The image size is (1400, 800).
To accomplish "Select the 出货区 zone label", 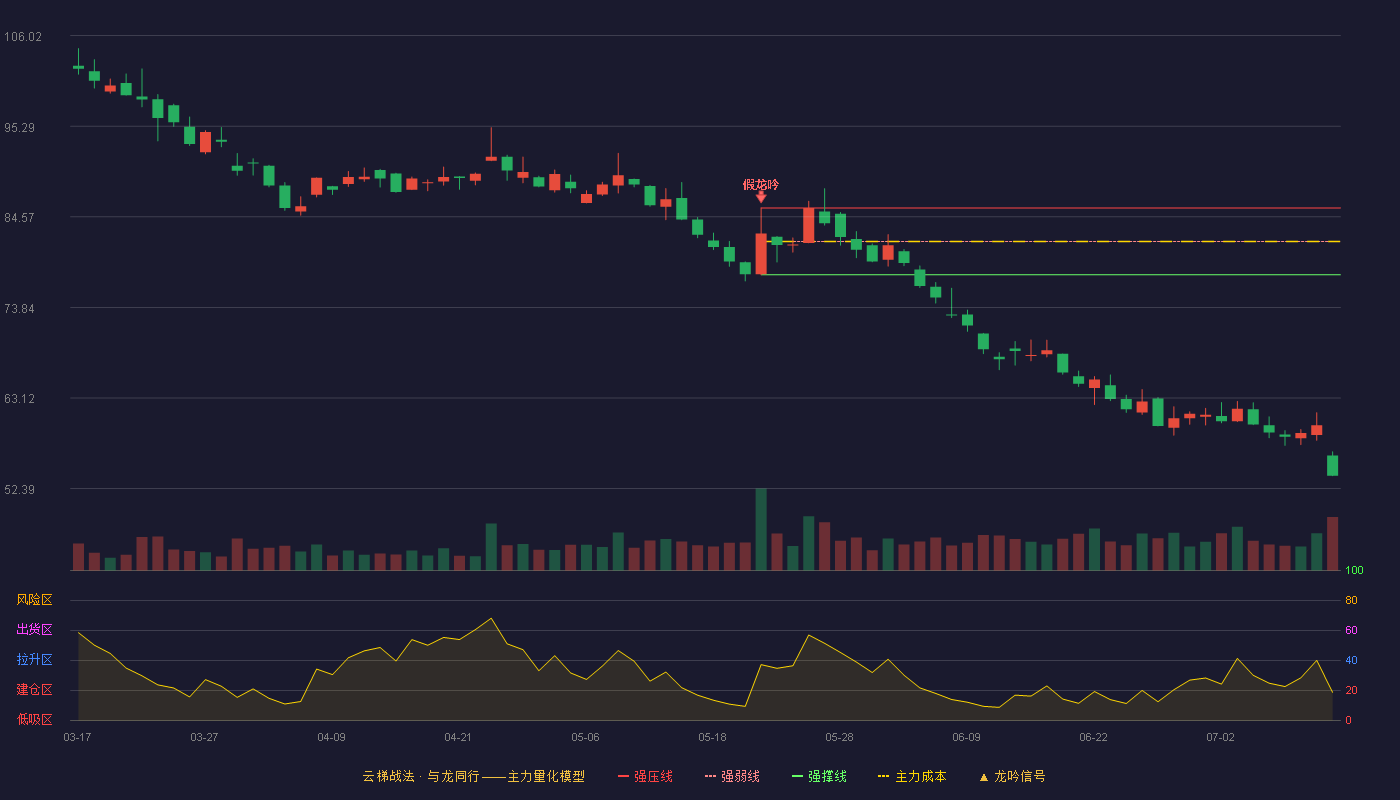I will [35, 630].
